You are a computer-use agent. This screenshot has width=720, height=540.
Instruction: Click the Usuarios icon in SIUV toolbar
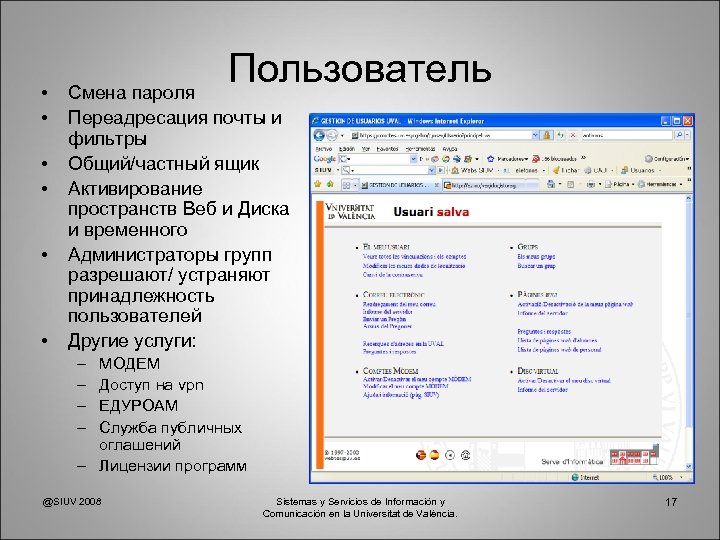coord(624,170)
